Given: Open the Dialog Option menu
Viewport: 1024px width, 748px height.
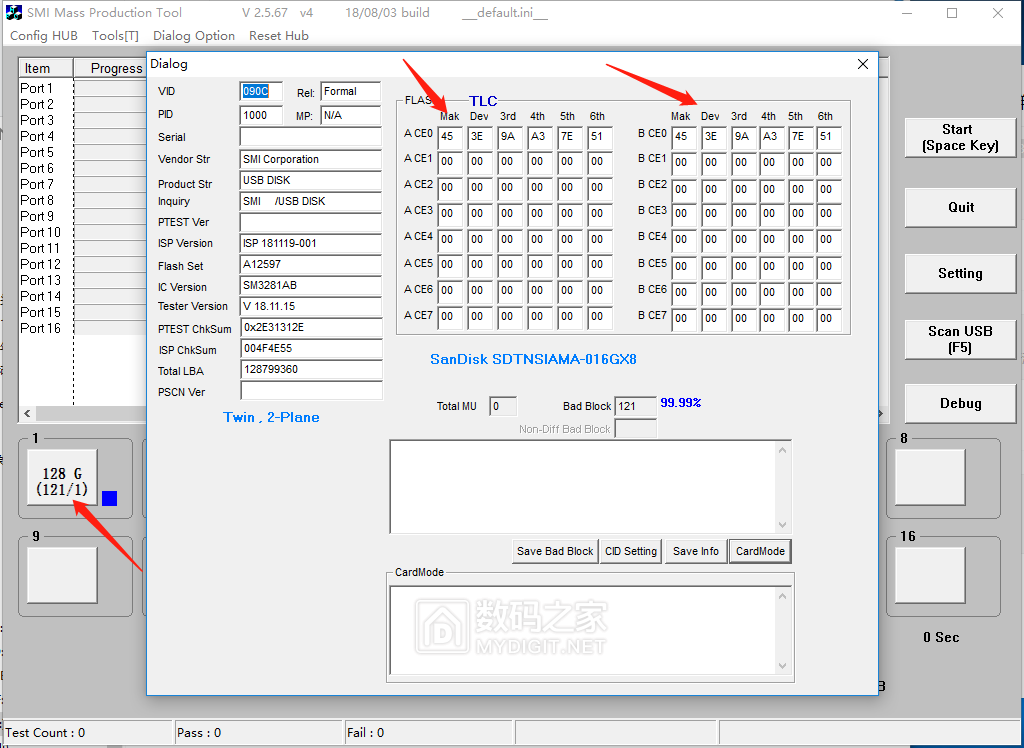Looking at the screenshot, I should coord(194,36).
